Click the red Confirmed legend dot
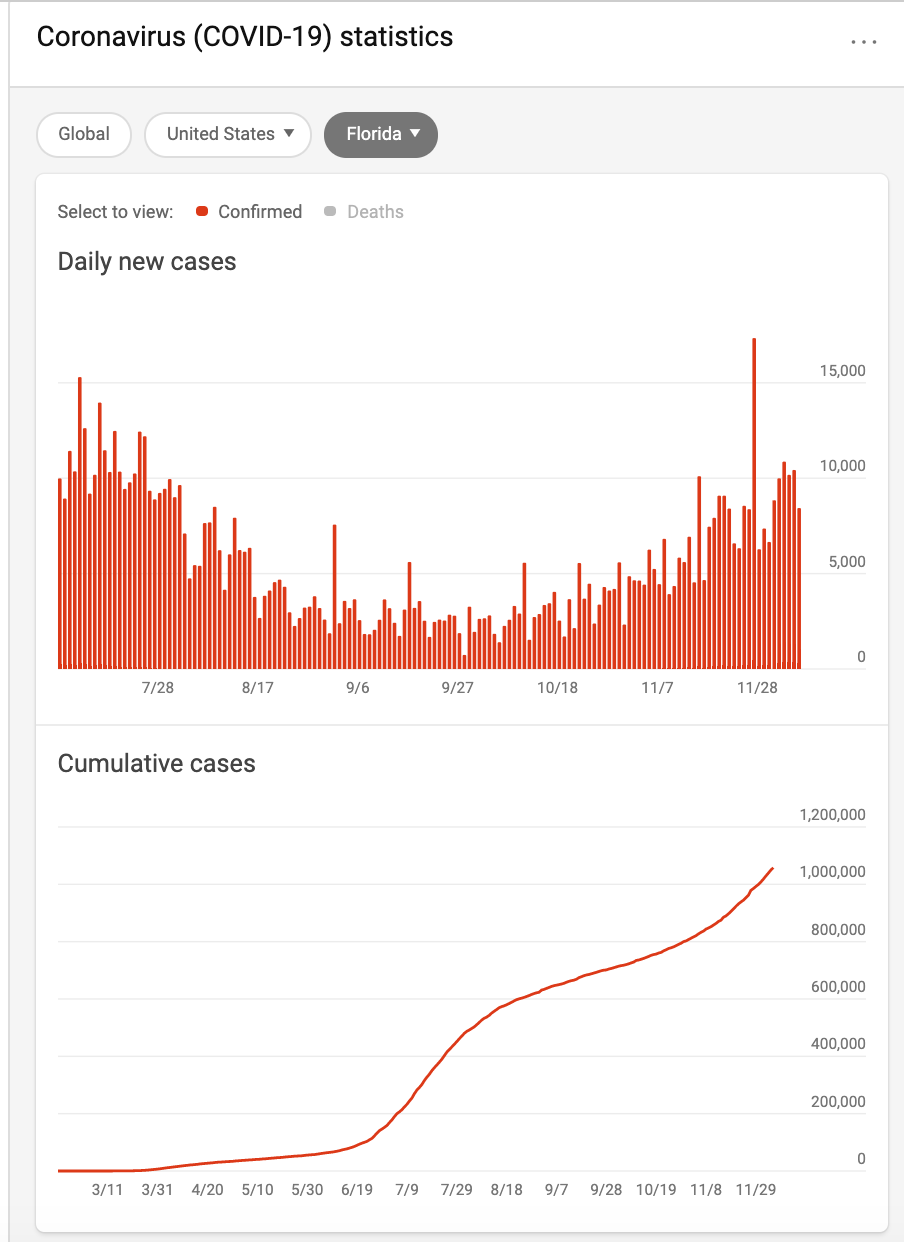The height and width of the screenshot is (1242, 904). coord(201,211)
